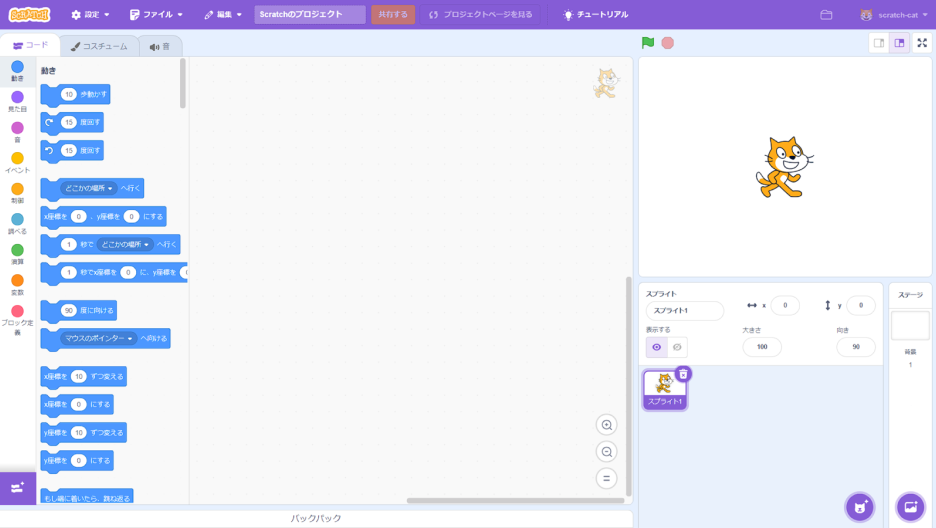Open the choose backdrop button

click(910, 507)
